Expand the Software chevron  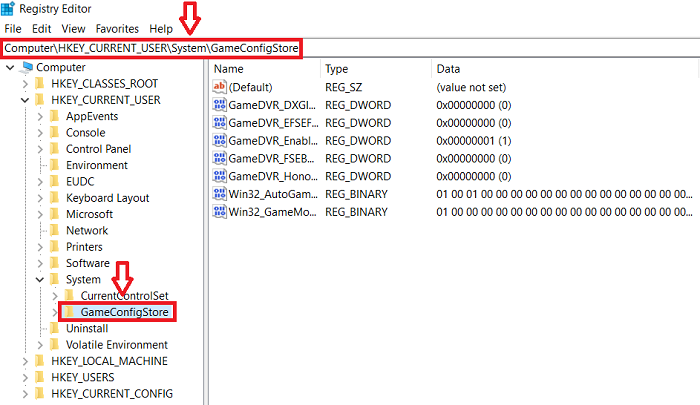(x=40, y=263)
